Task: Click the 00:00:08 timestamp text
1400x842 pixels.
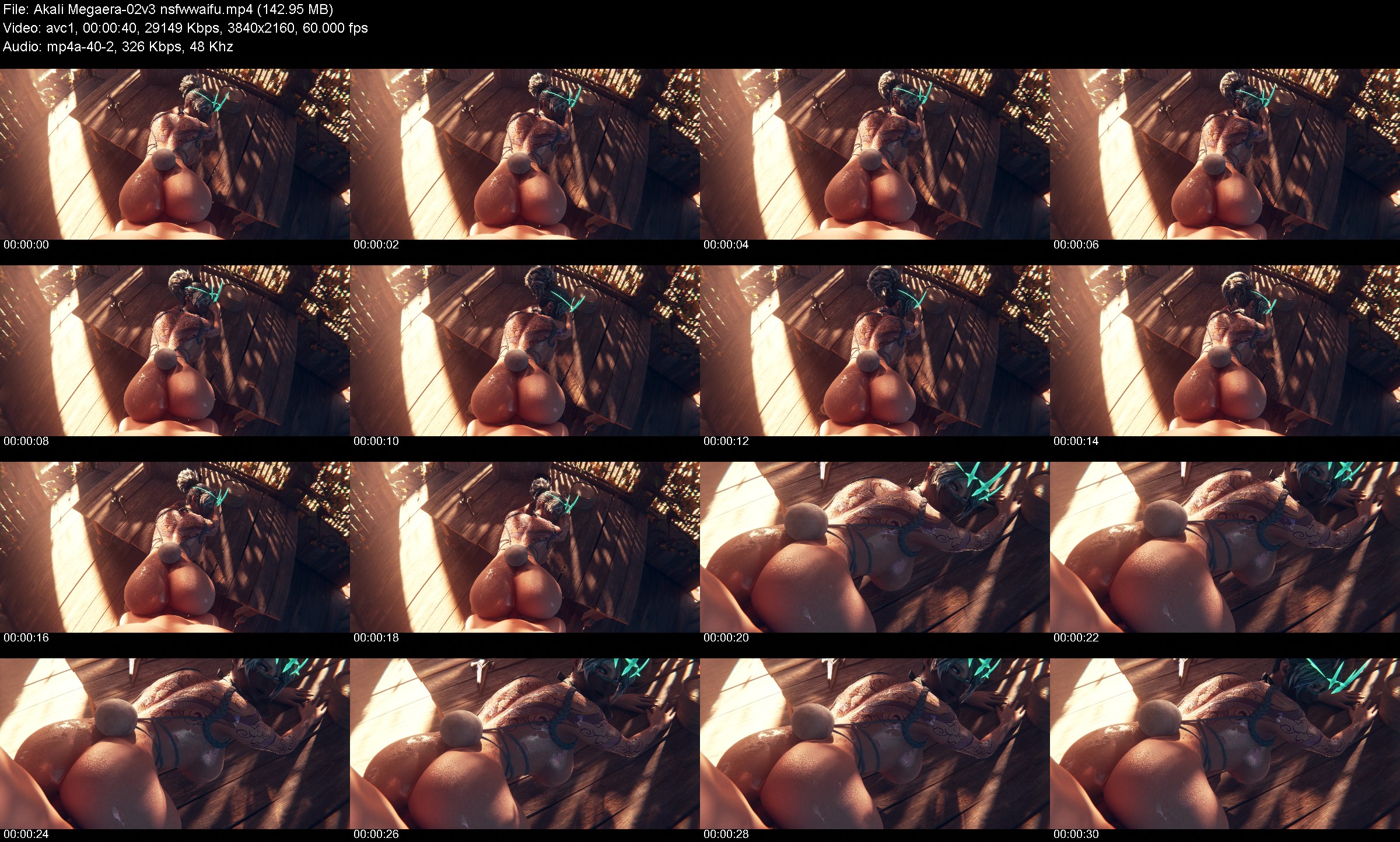Action: pyautogui.click(x=26, y=441)
